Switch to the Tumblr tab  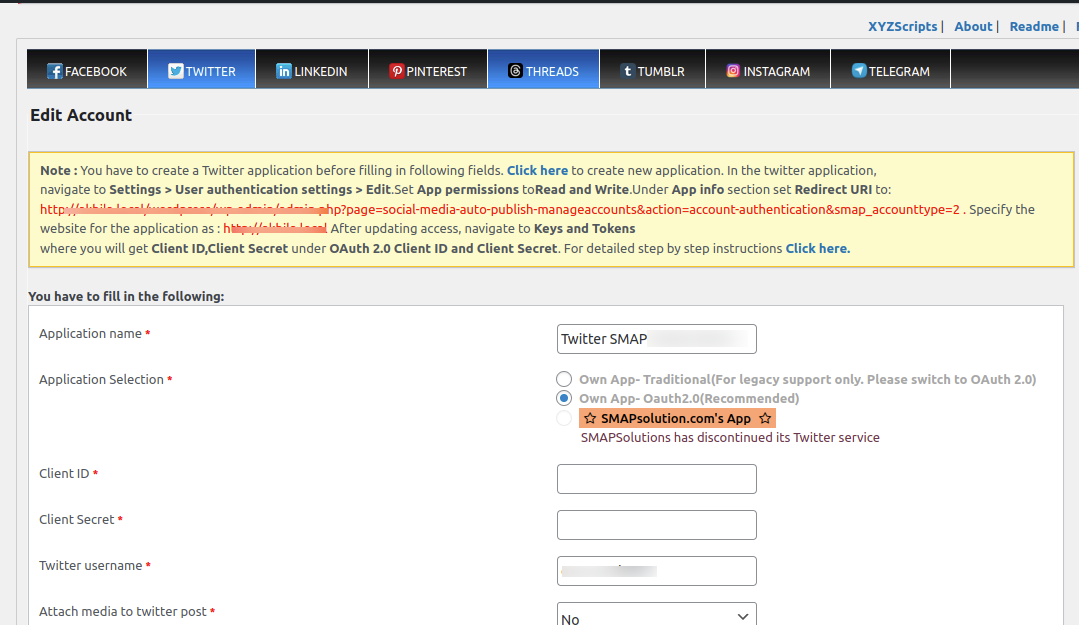[x=652, y=70]
